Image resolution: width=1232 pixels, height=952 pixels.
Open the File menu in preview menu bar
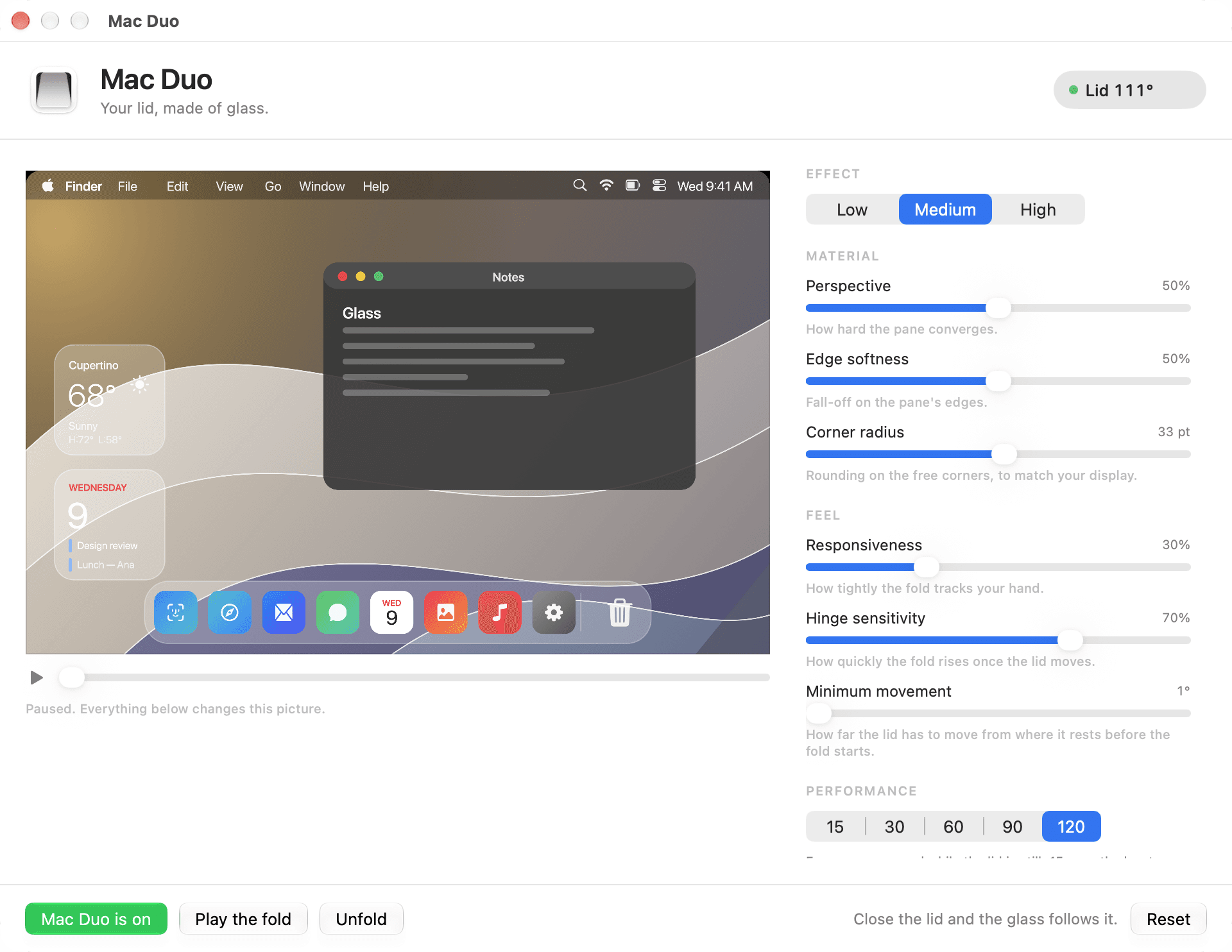click(x=127, y=186)
